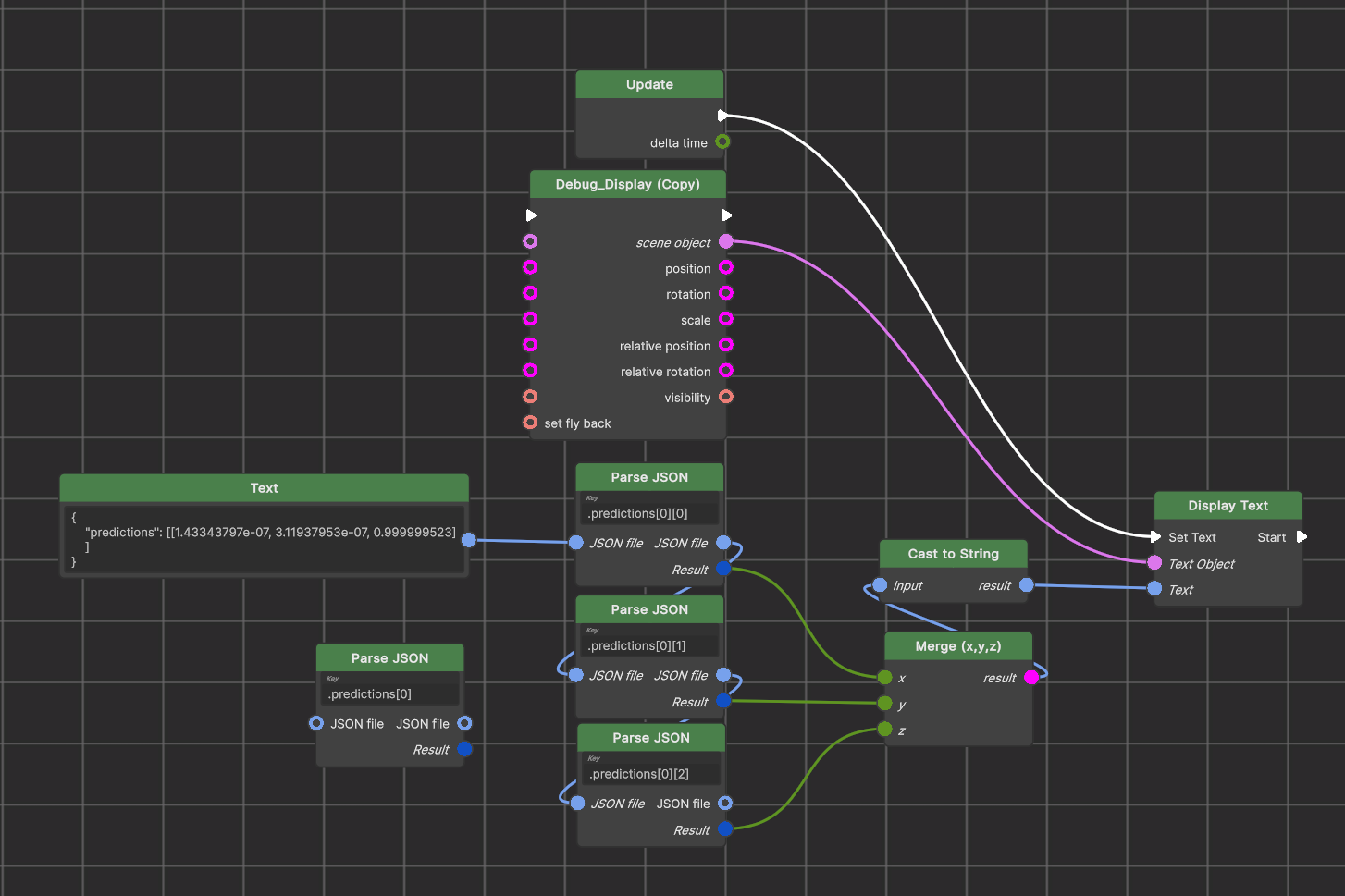Click the Result port of .predictions[0] Parse JSON
1345x896 pixels.
coord(465,749)
